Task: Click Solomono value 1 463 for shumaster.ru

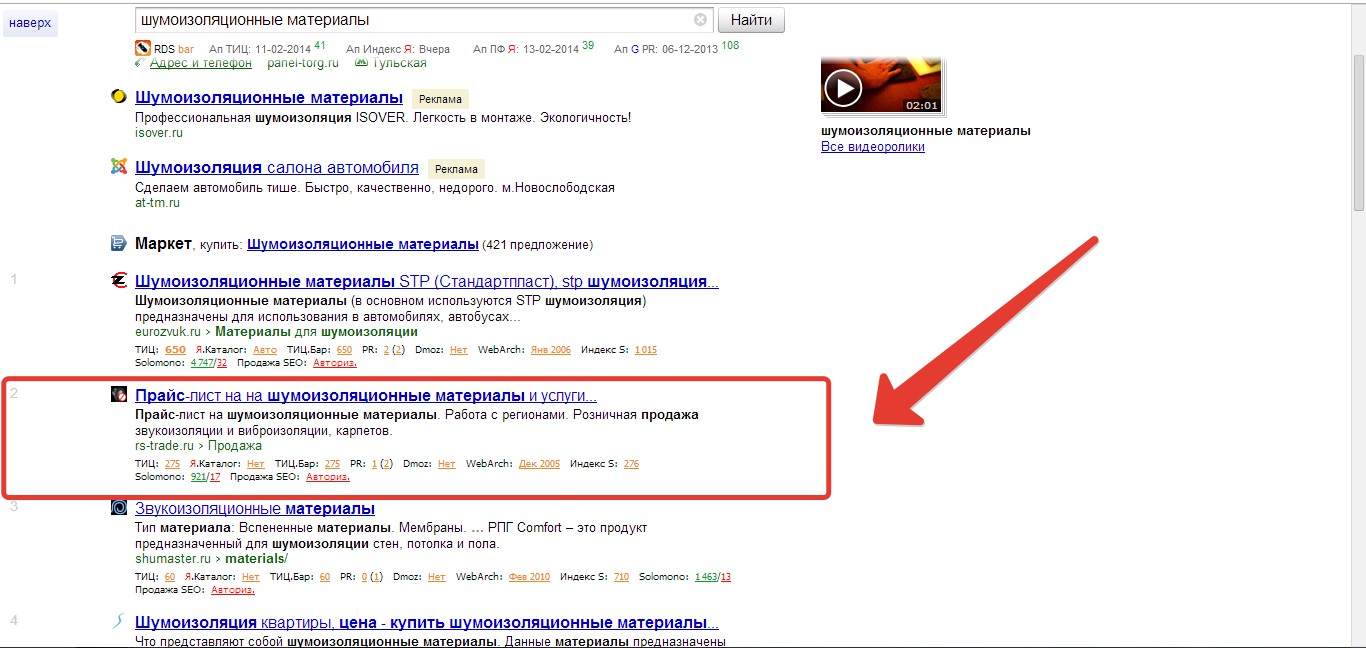Action: pos(705,577)
